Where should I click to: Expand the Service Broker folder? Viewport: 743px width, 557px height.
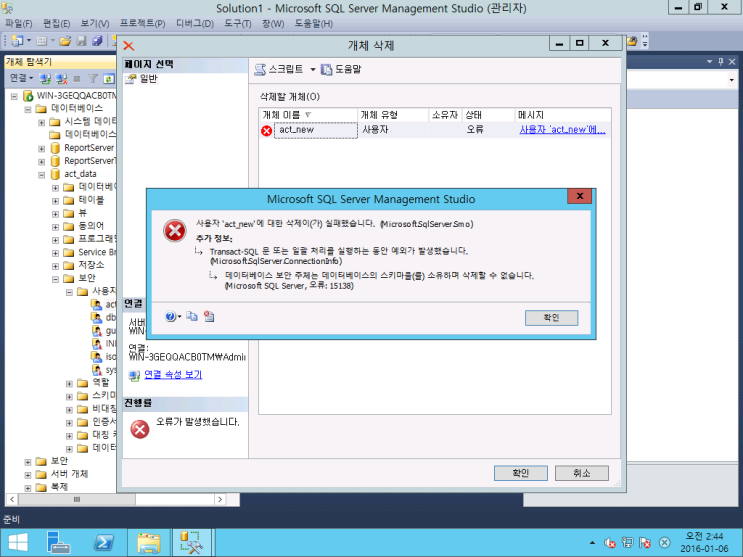(x=55, y=253)
